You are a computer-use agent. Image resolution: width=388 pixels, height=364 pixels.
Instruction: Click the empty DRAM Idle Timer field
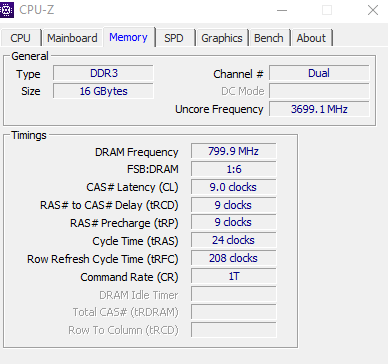click(x=234, y=294)
